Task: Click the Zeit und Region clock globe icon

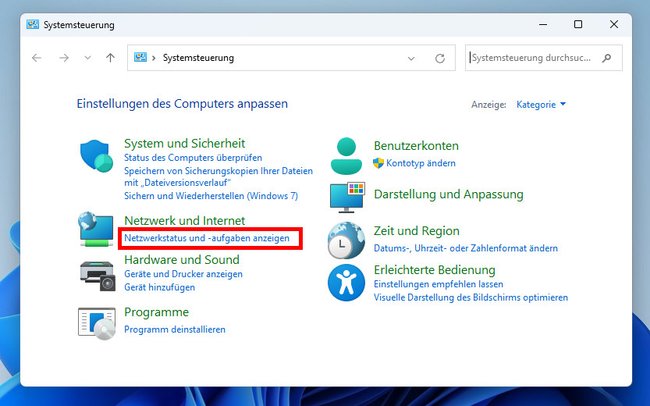Action: (x=346, y=241)
